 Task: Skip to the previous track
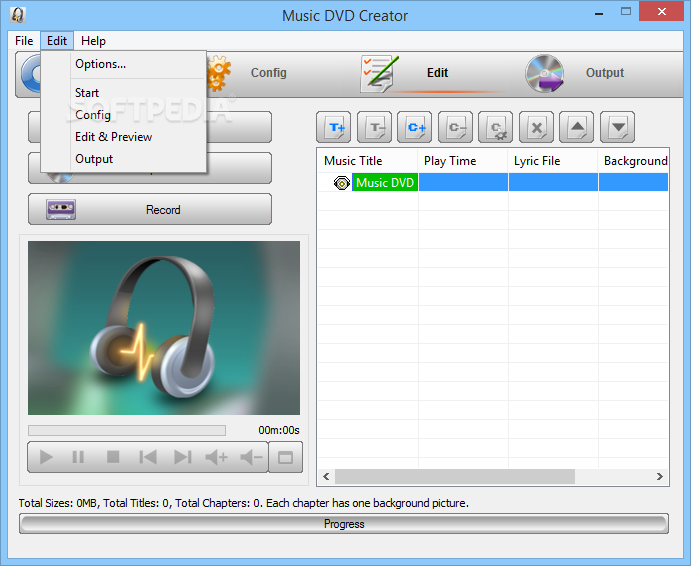148,457
